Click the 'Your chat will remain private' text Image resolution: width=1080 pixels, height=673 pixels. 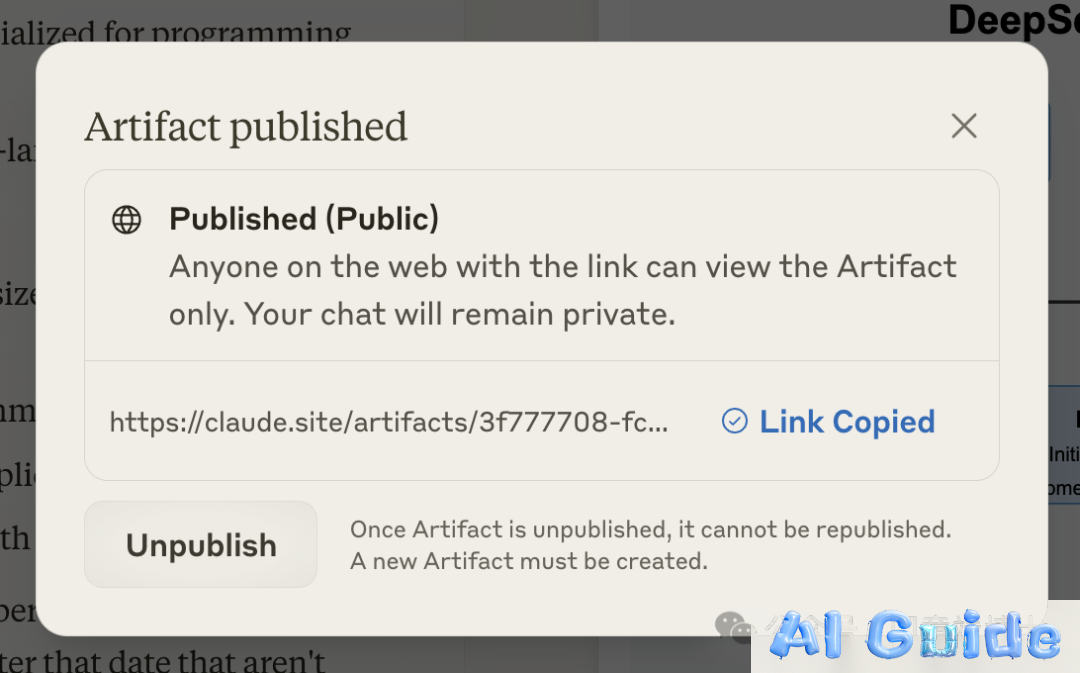click(x=460, y=314)
